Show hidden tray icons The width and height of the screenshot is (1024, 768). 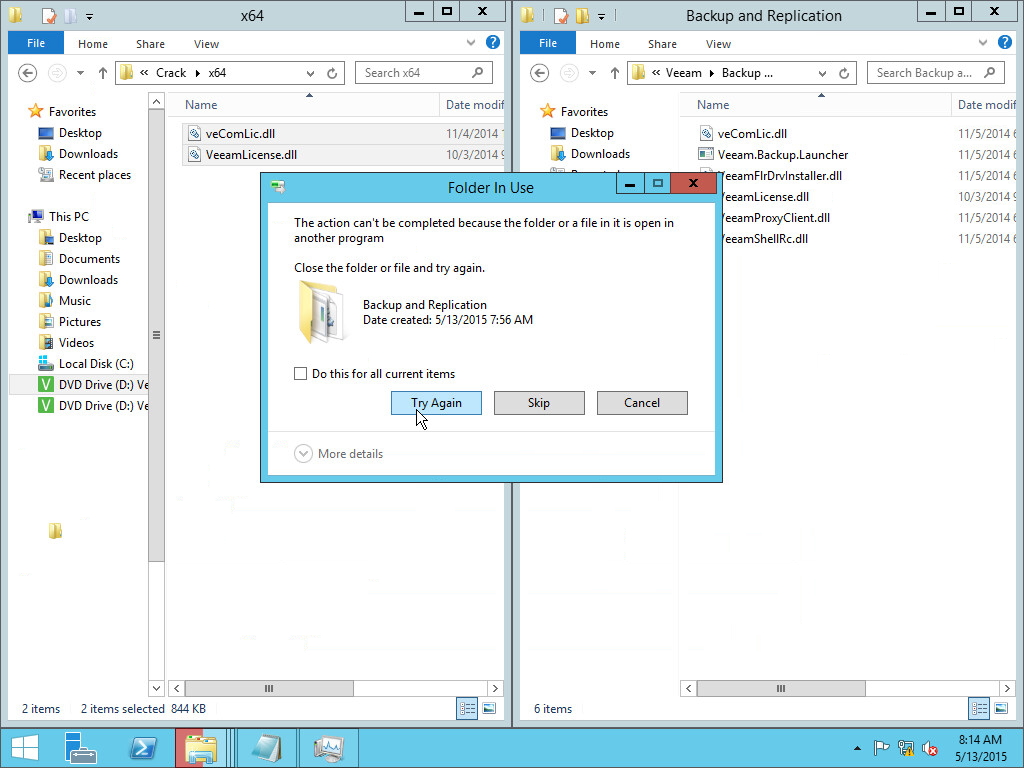pos(857,748)
